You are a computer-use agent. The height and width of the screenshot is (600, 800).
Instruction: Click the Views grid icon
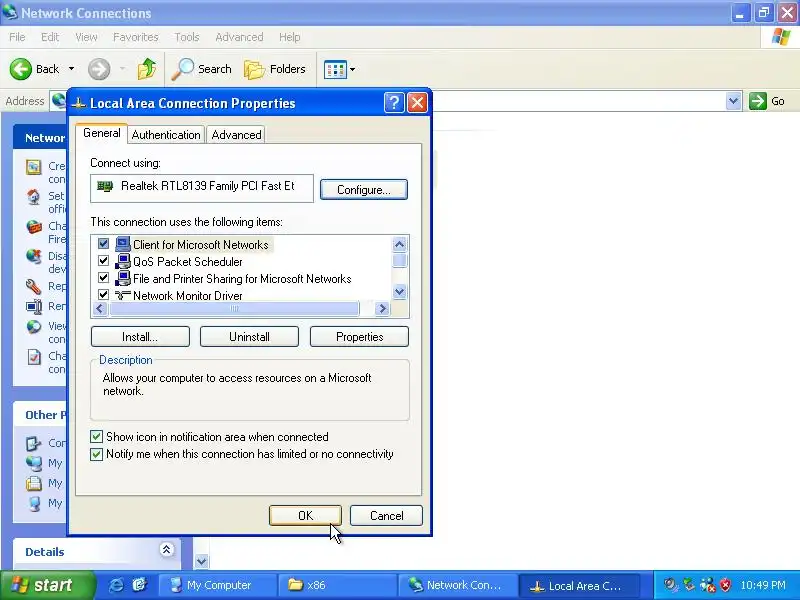pos(335,69)
